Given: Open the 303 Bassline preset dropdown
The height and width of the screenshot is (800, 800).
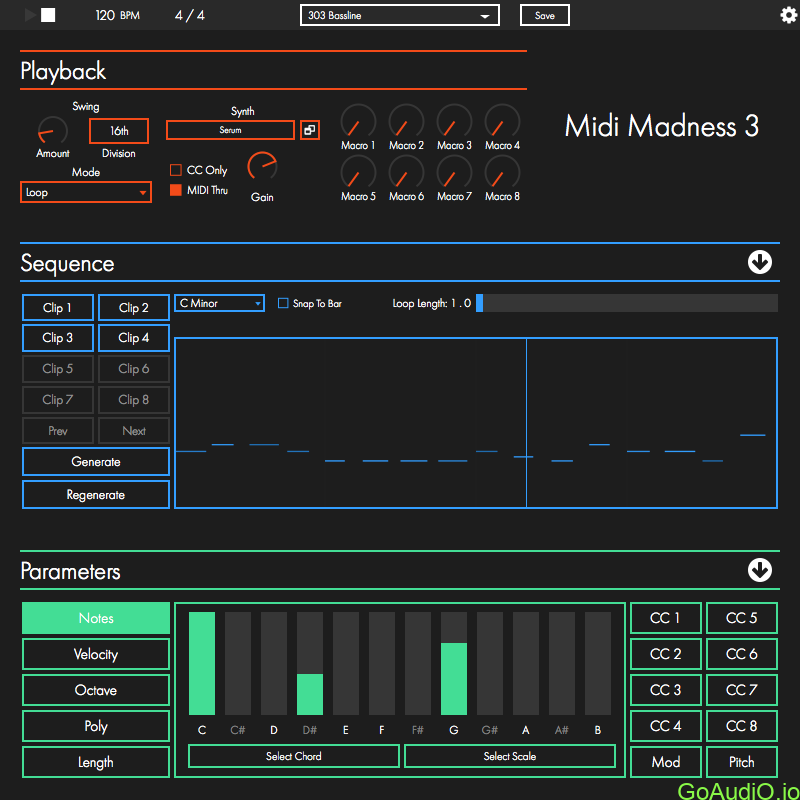Looking at the screenshot, I should (x=399, y=15).
